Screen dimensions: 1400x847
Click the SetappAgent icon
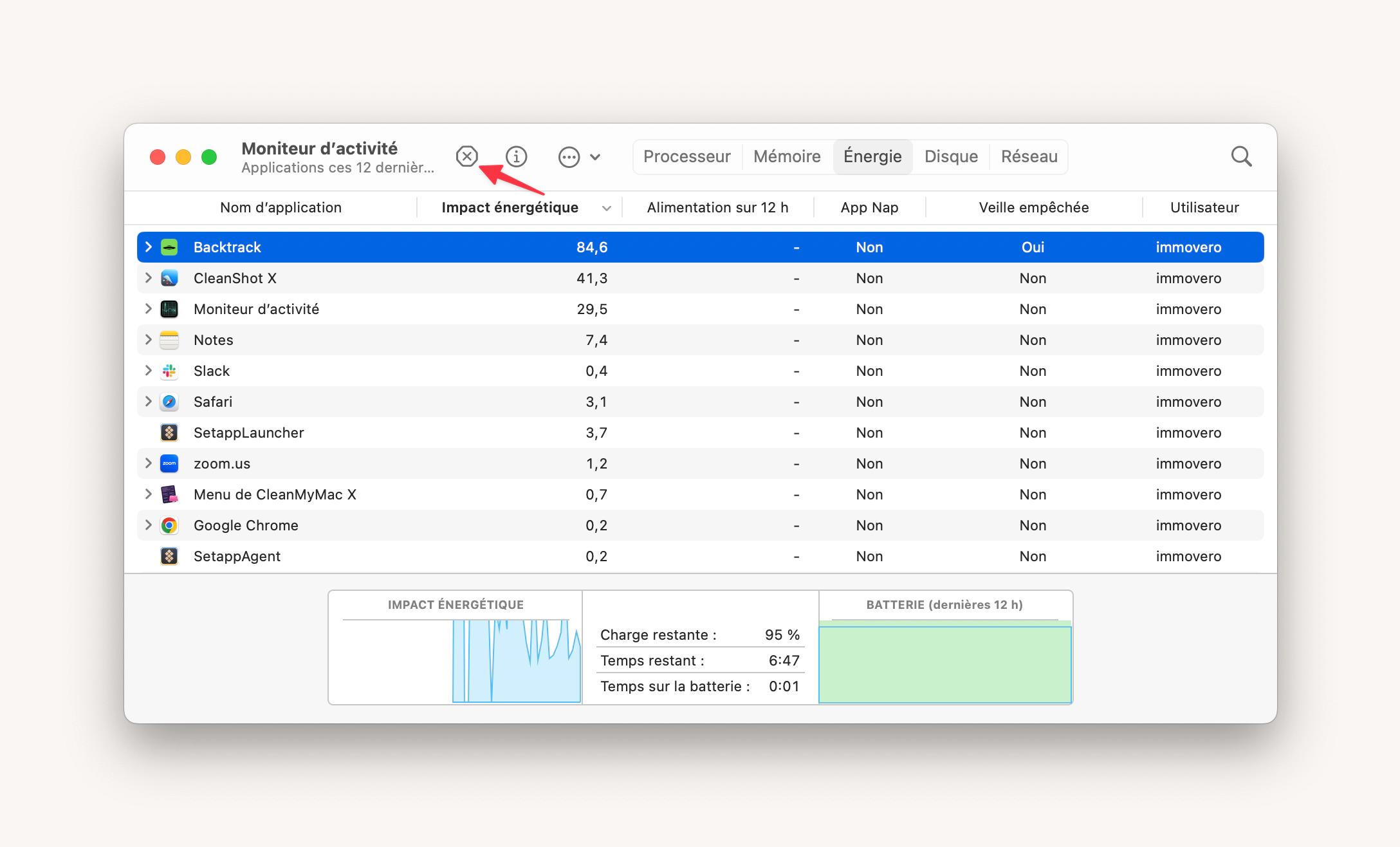click(x=169, y=556)
